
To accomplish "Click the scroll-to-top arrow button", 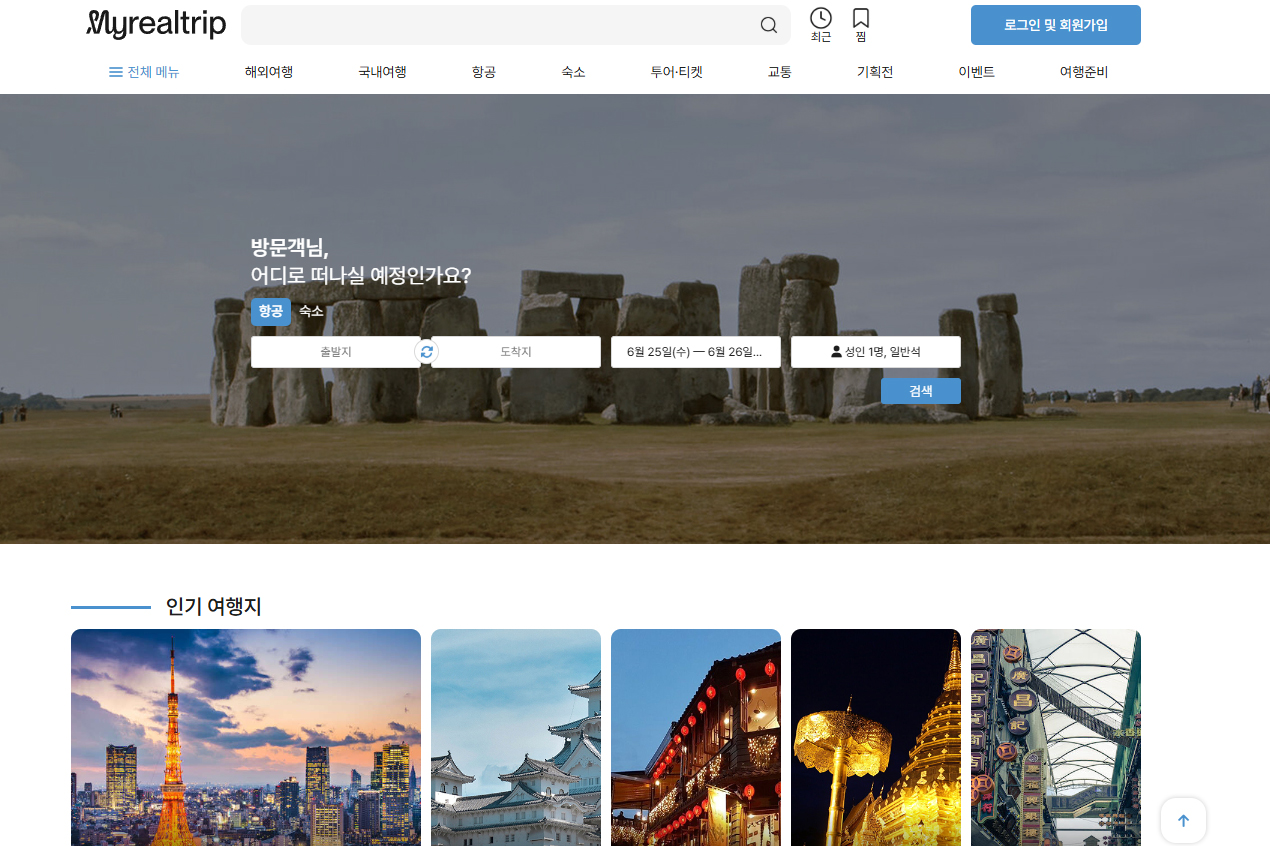I will point(1183,821).
